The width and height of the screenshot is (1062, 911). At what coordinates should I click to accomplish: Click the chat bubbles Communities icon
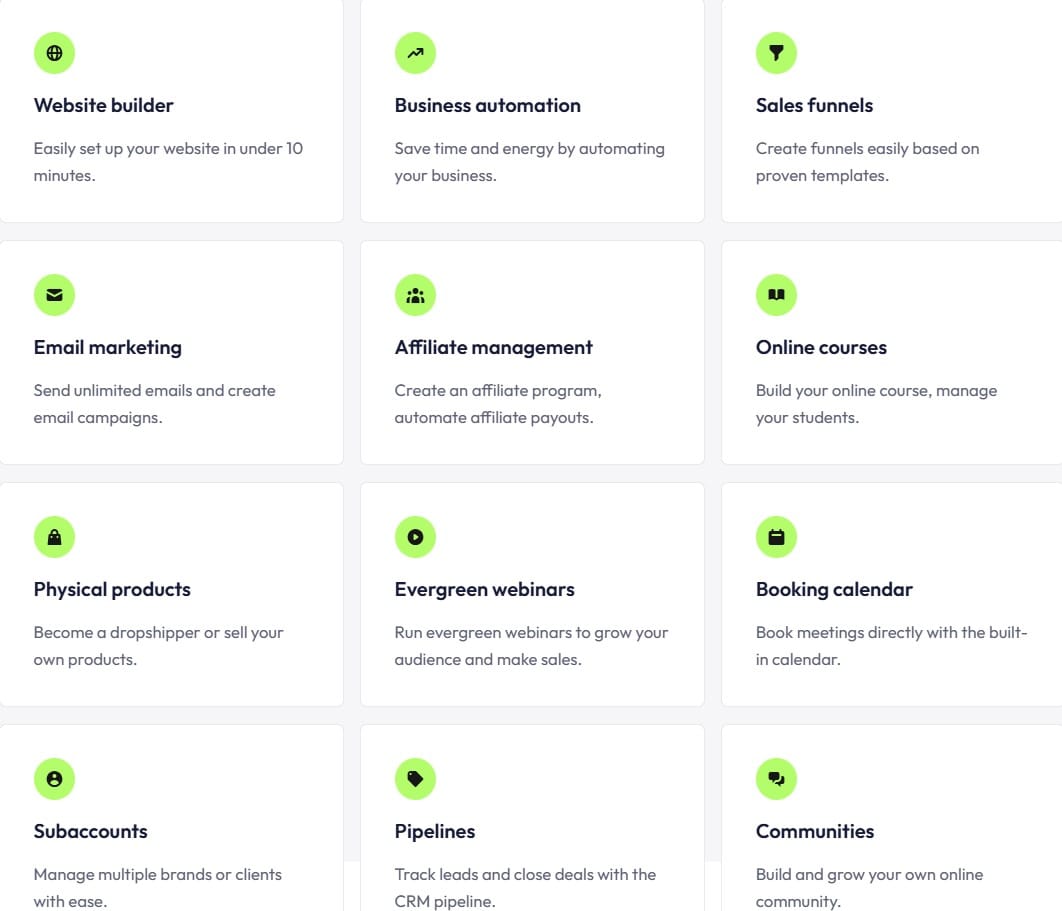(x=776, y=779)
